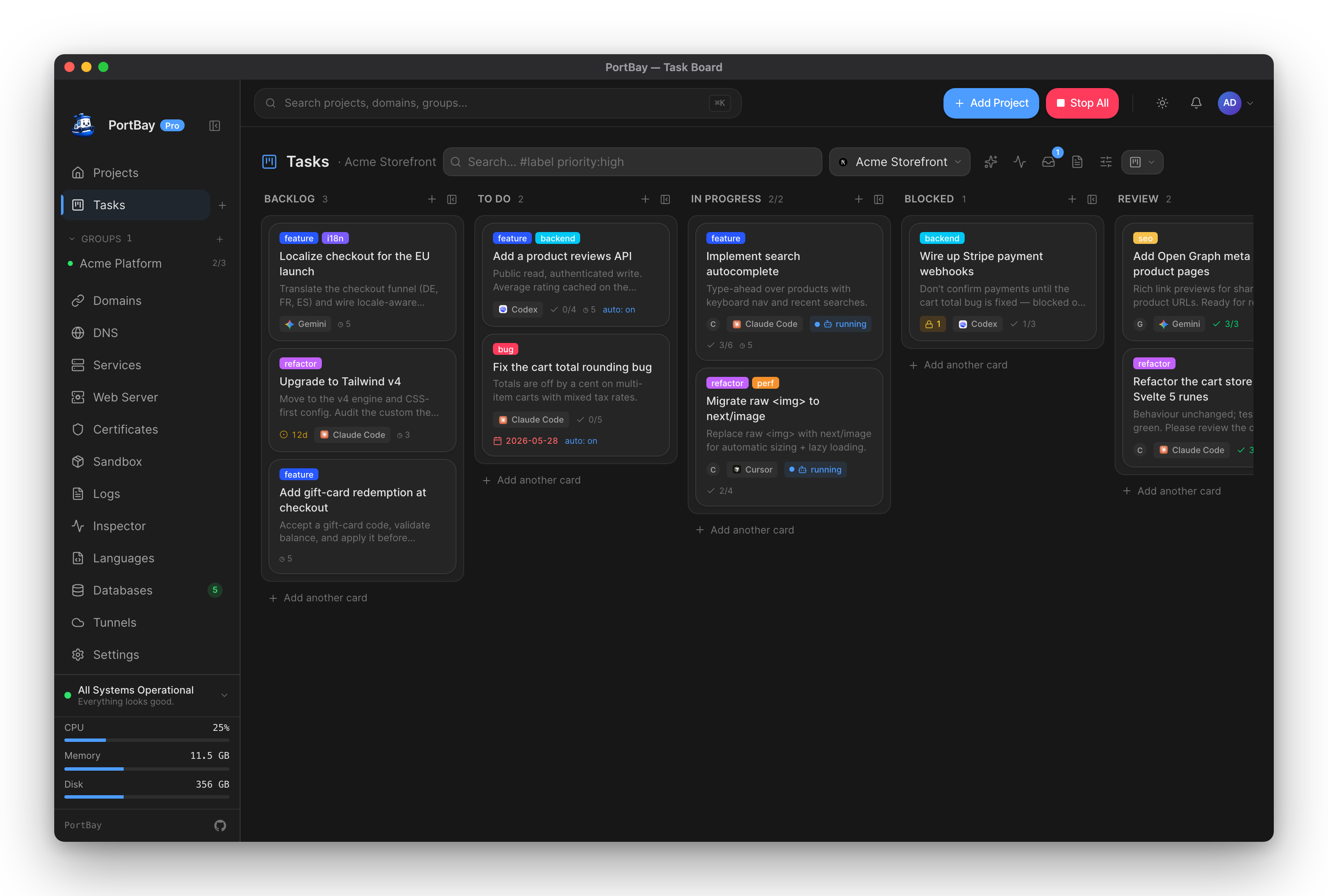The height and width of the screenshot is (896, 1328).
Task: Toggle light/dark theme sun icon
Action: pyautogui.click(x=1162, y=103)
